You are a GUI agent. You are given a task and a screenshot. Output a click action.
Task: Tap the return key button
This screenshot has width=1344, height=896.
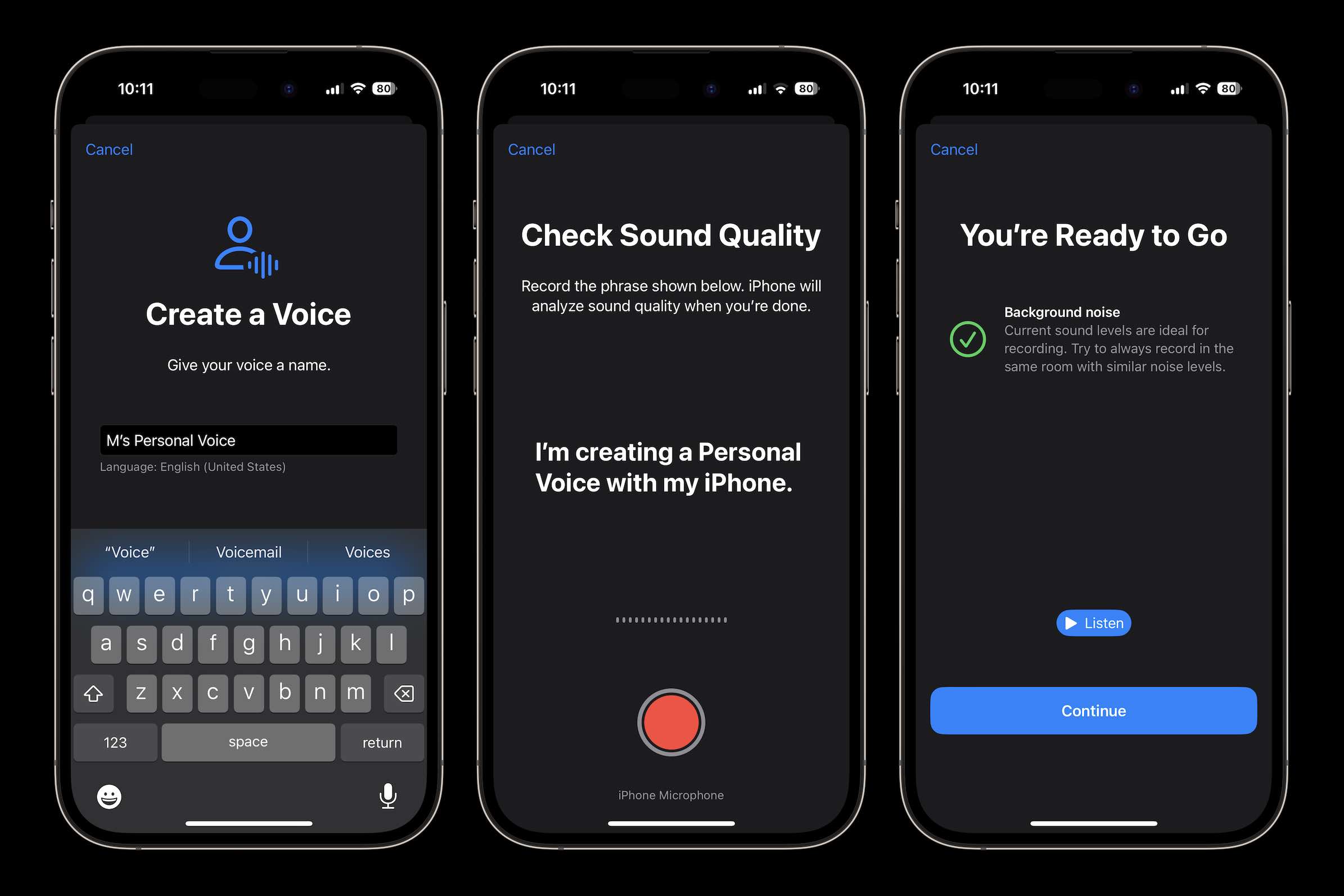coord(381,741)
